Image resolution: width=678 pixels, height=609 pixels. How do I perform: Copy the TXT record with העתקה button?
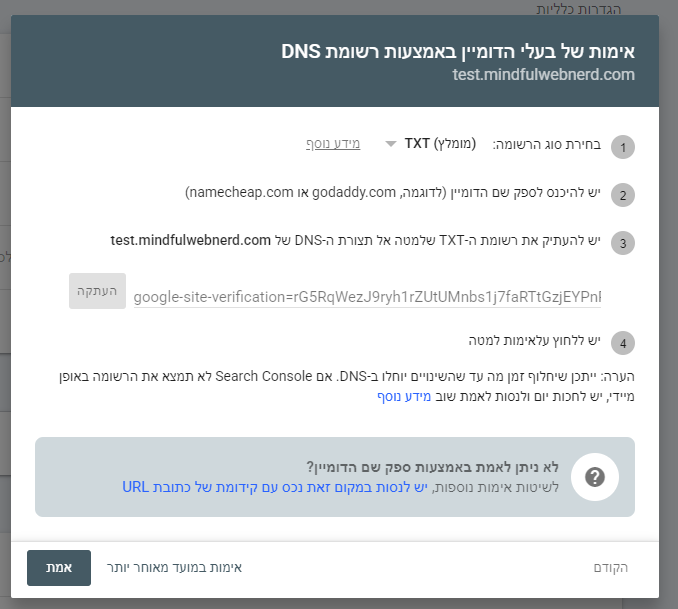97,291
